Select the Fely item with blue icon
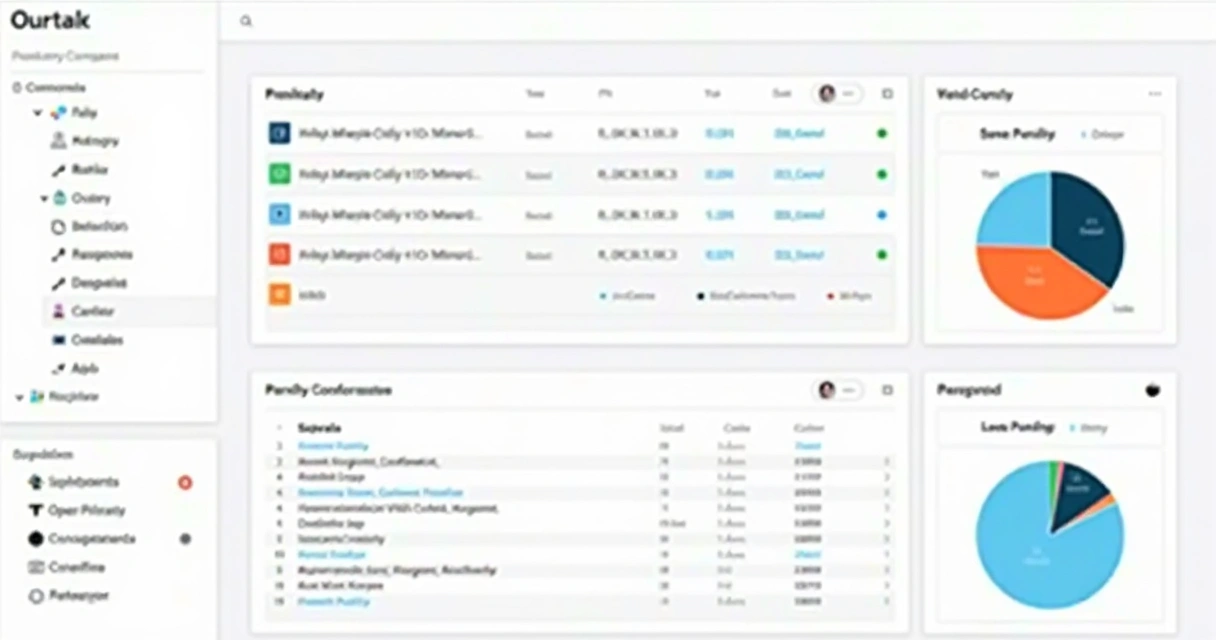This screenshot has width=1216, height=640. tap(74, 113)
